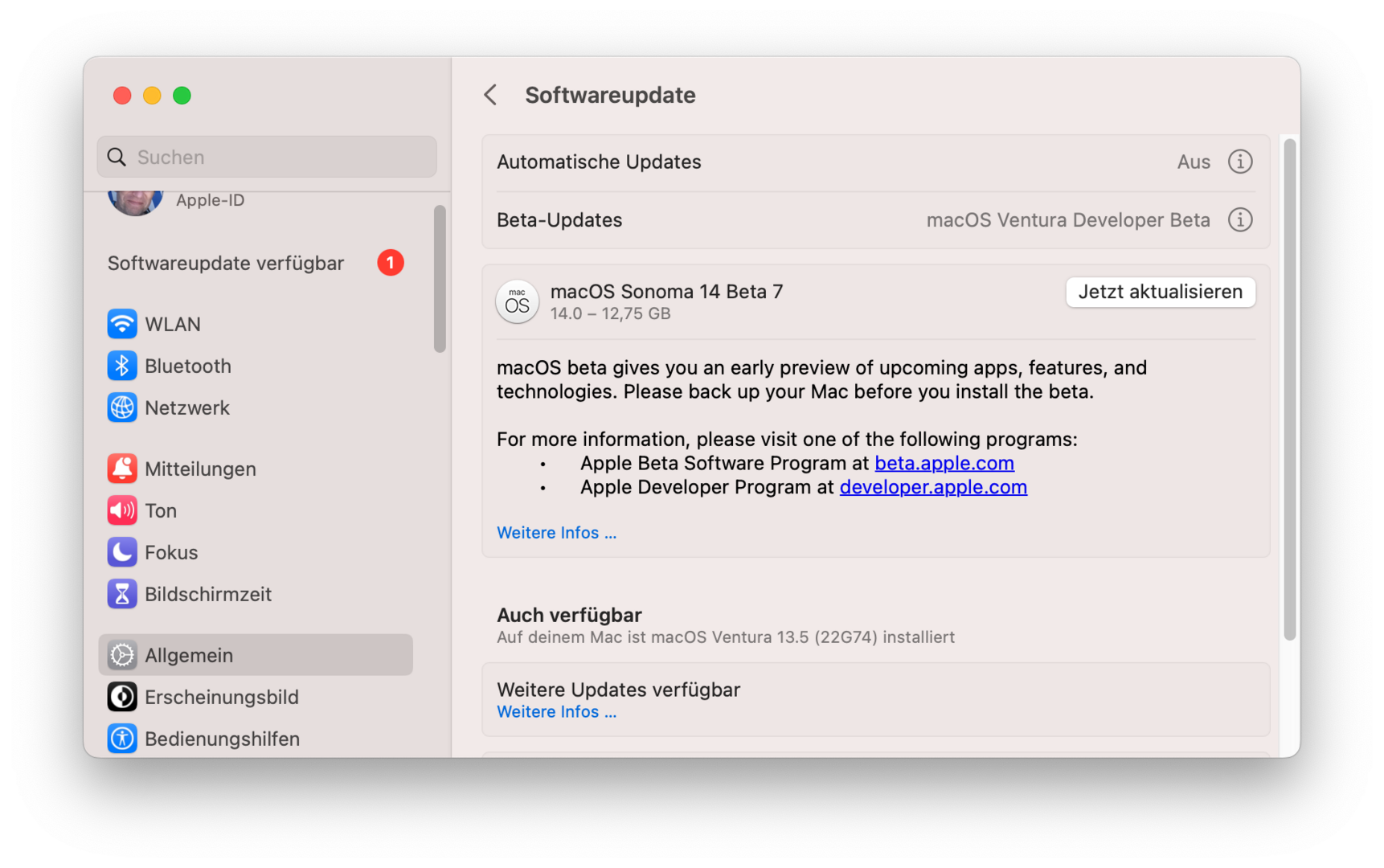
Task: Go back using the chevron arrow
Action: coord(491,95)
